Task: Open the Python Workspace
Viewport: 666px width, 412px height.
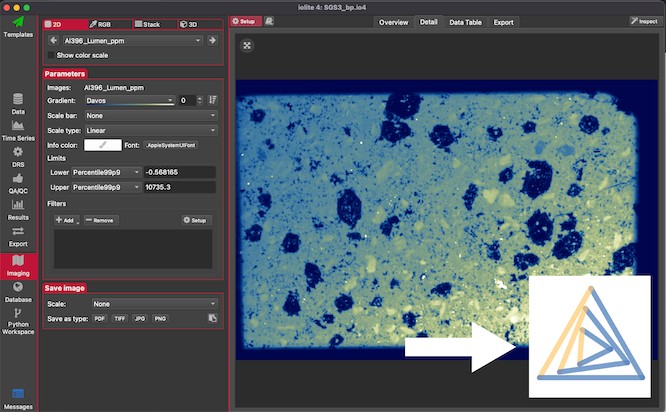Action: (18, 322)
